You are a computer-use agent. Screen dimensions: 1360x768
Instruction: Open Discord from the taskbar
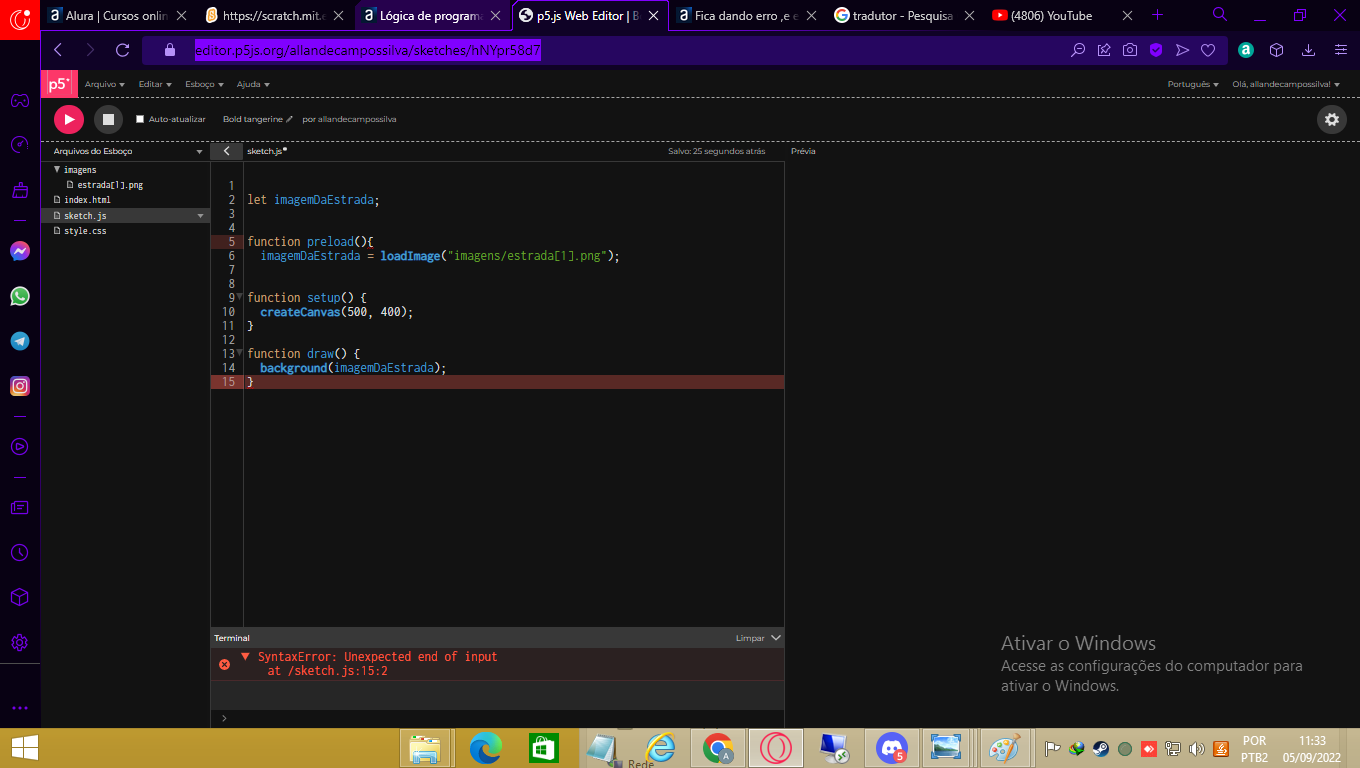coord(891,748)
